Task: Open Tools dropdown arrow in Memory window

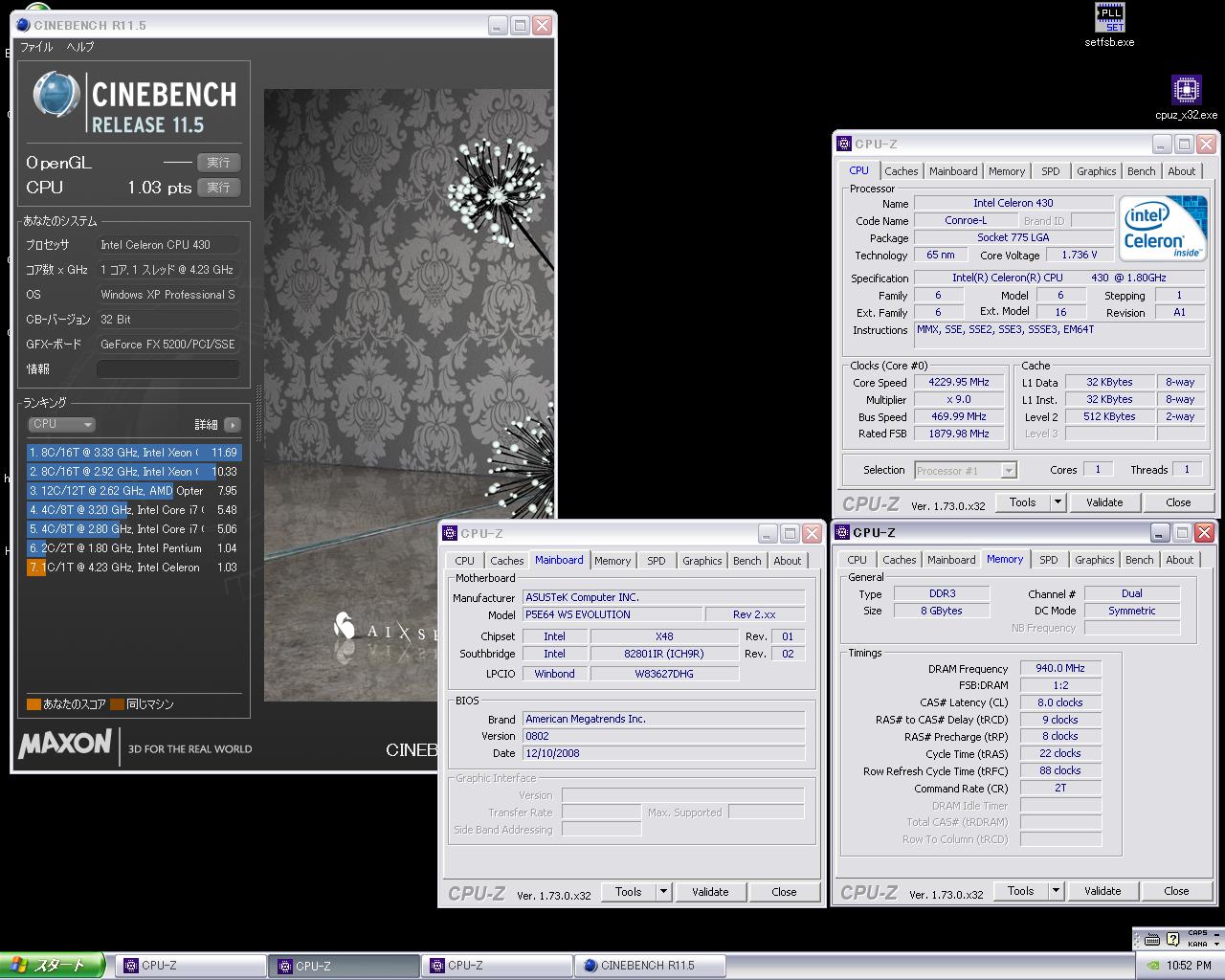Action: pos(1056,891)
